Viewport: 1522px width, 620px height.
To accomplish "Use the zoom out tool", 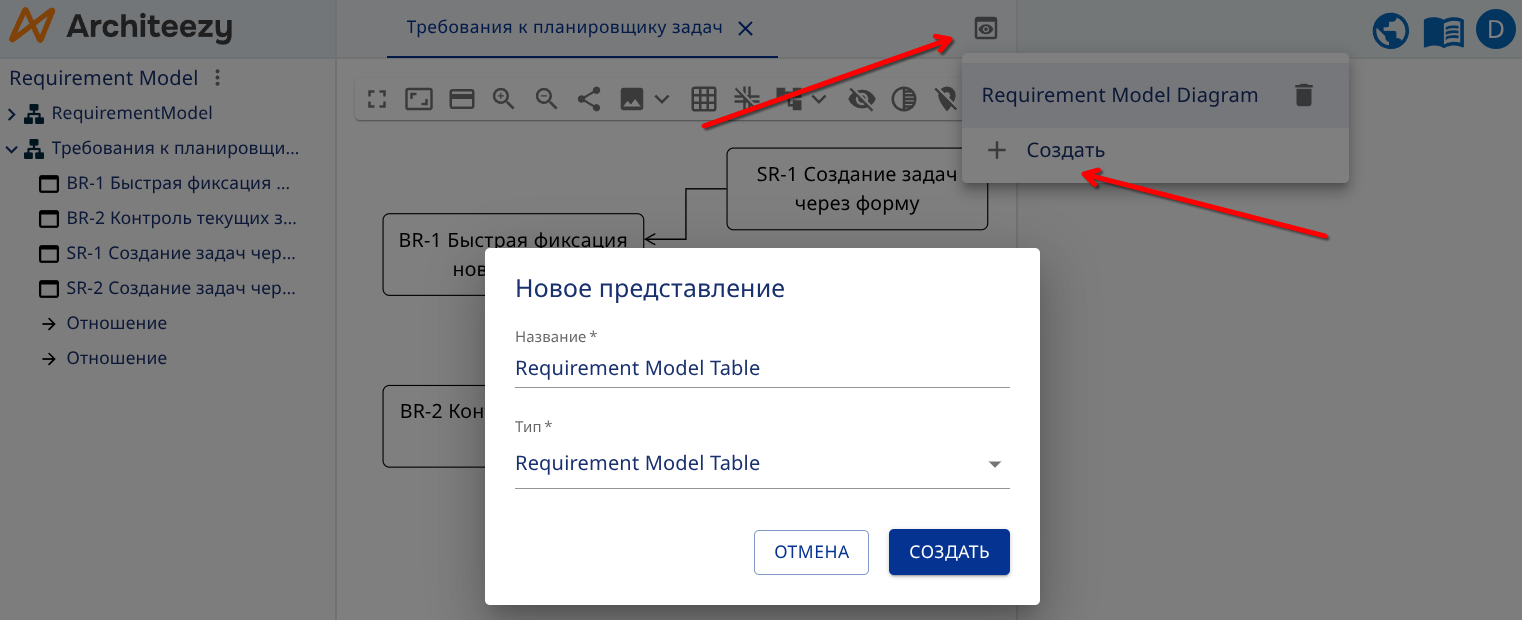I will (545, 99).
